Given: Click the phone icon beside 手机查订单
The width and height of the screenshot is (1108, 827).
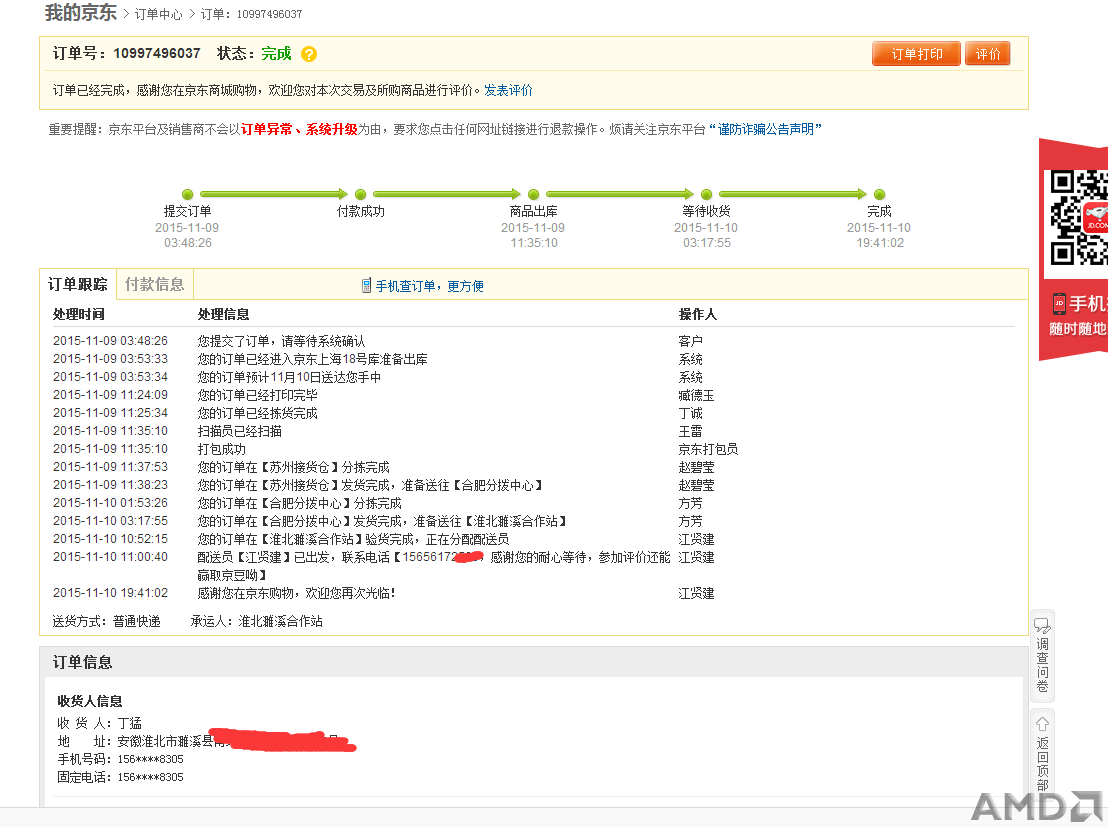Looking at the screenshot, I should point(366,286).
